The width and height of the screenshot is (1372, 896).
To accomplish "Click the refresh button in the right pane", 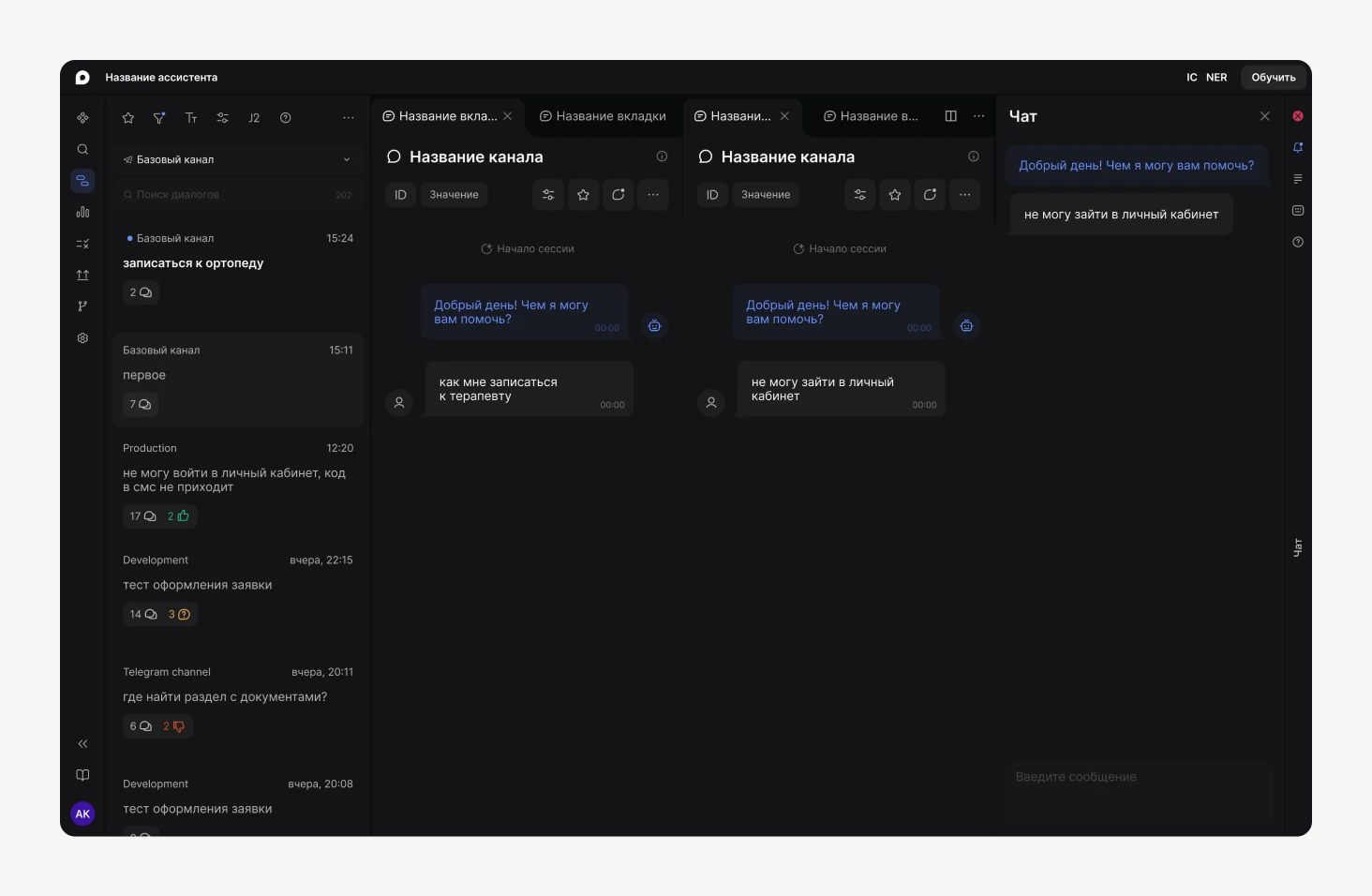I will (930, 195).
